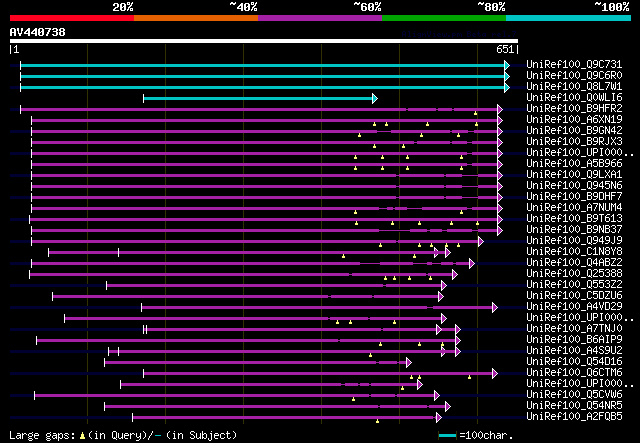Select the UniRef100_C5DZU6 label
This screenshot has height=443, width=640.
click(x=574, y=296)
